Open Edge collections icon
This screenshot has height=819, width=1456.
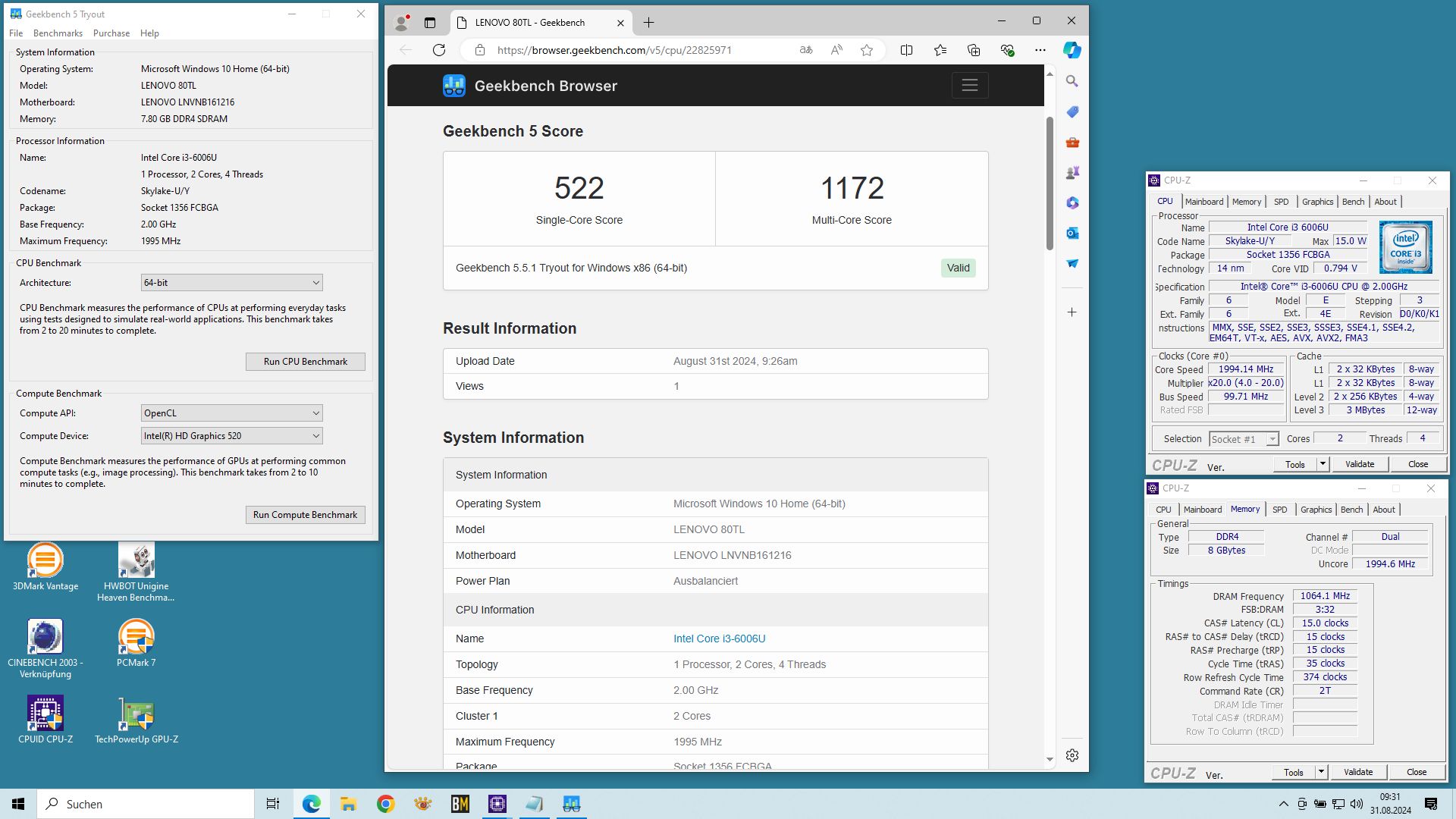point(974,50)
